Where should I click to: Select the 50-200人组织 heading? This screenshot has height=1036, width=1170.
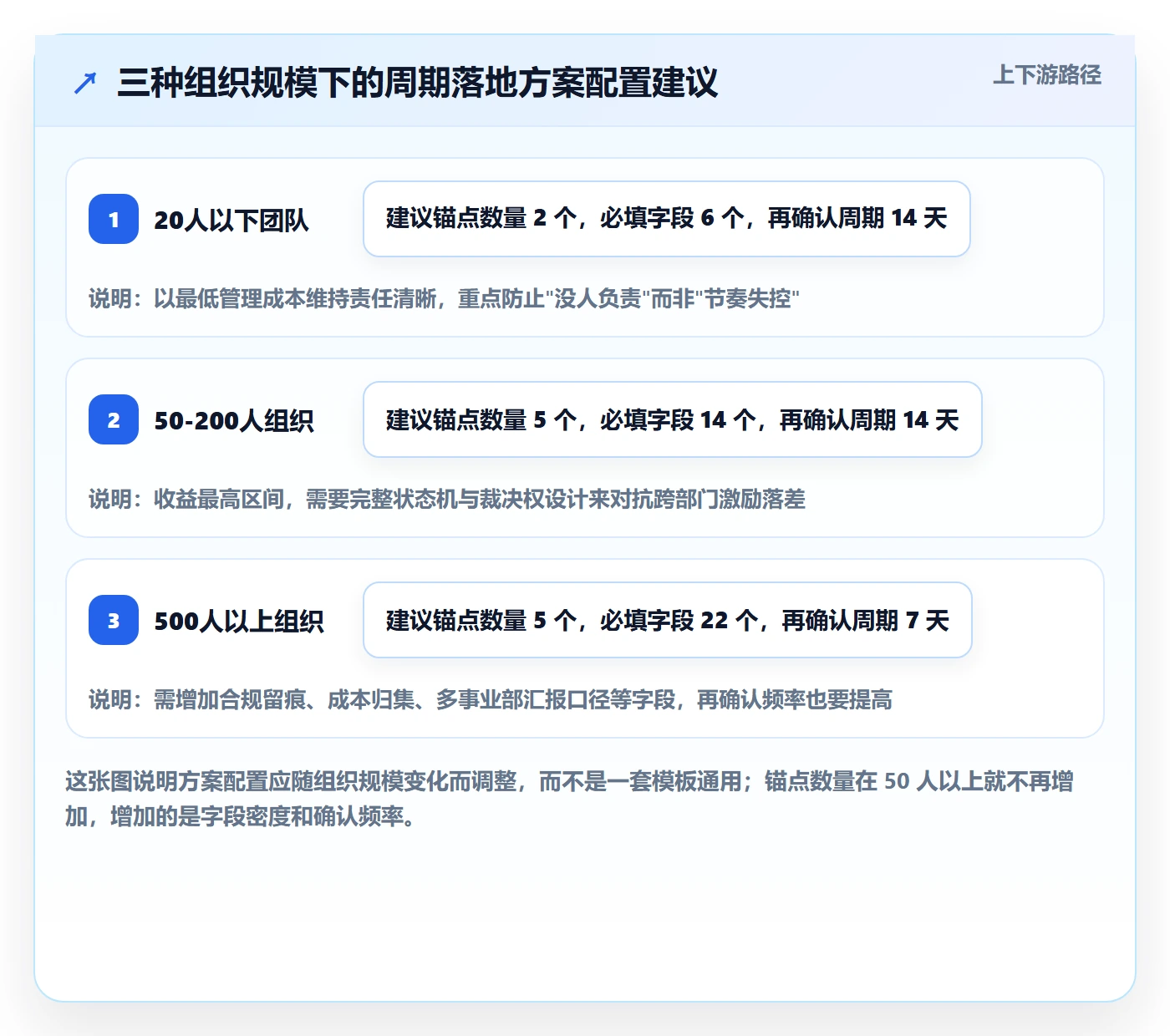click(x=234, y=420)
